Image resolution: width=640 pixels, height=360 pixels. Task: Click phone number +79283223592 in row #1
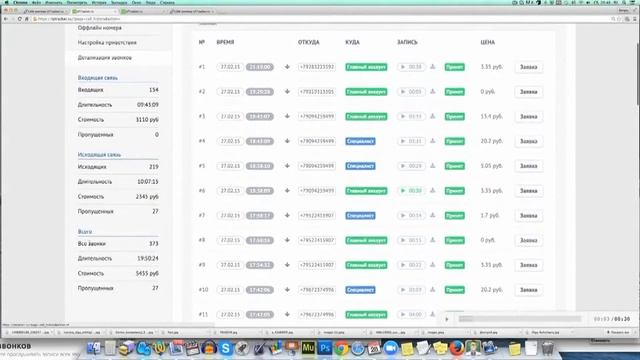pyautogui.click(x=317, y=67)
